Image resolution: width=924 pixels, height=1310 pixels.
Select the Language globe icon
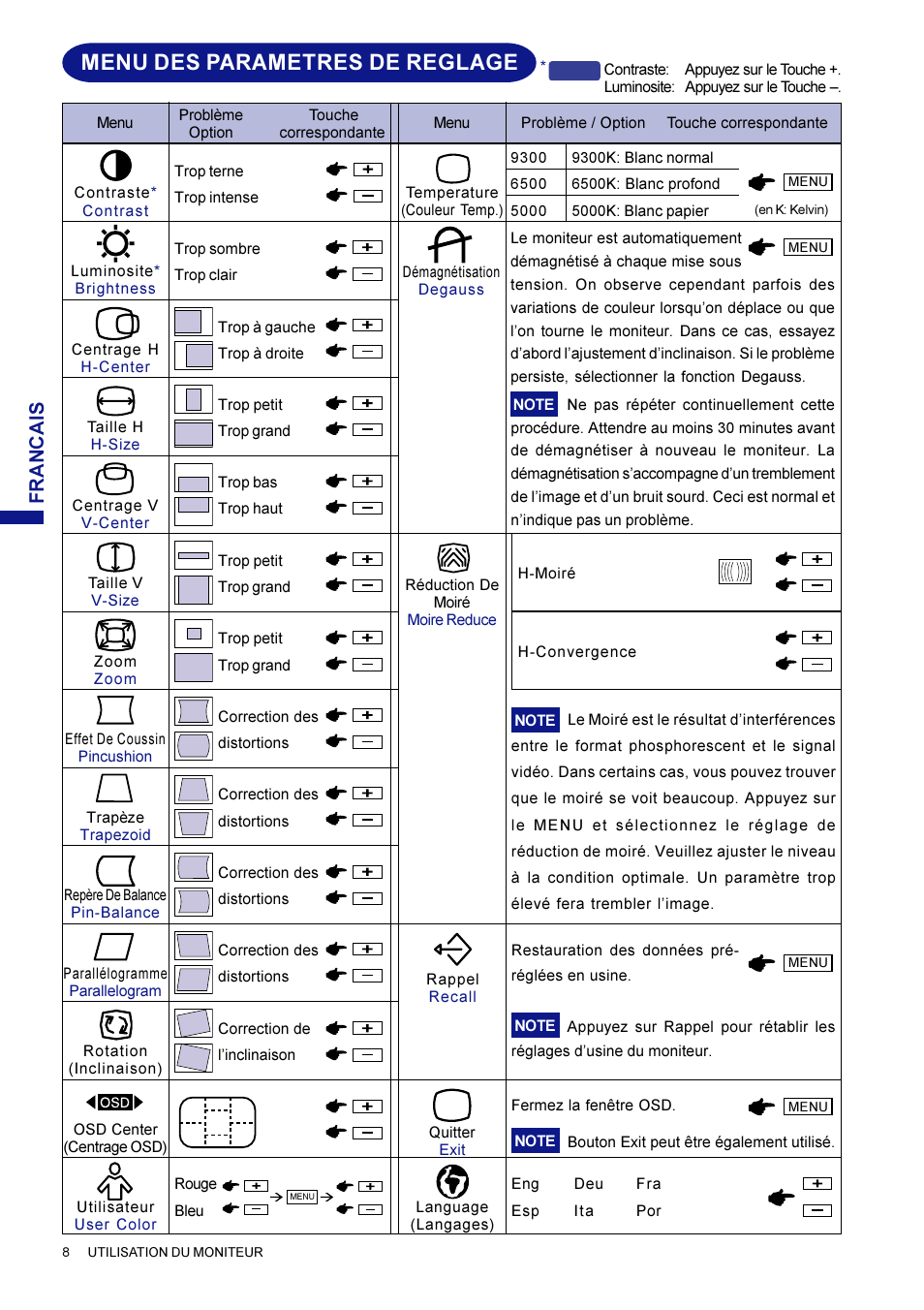click(452, 1181)
